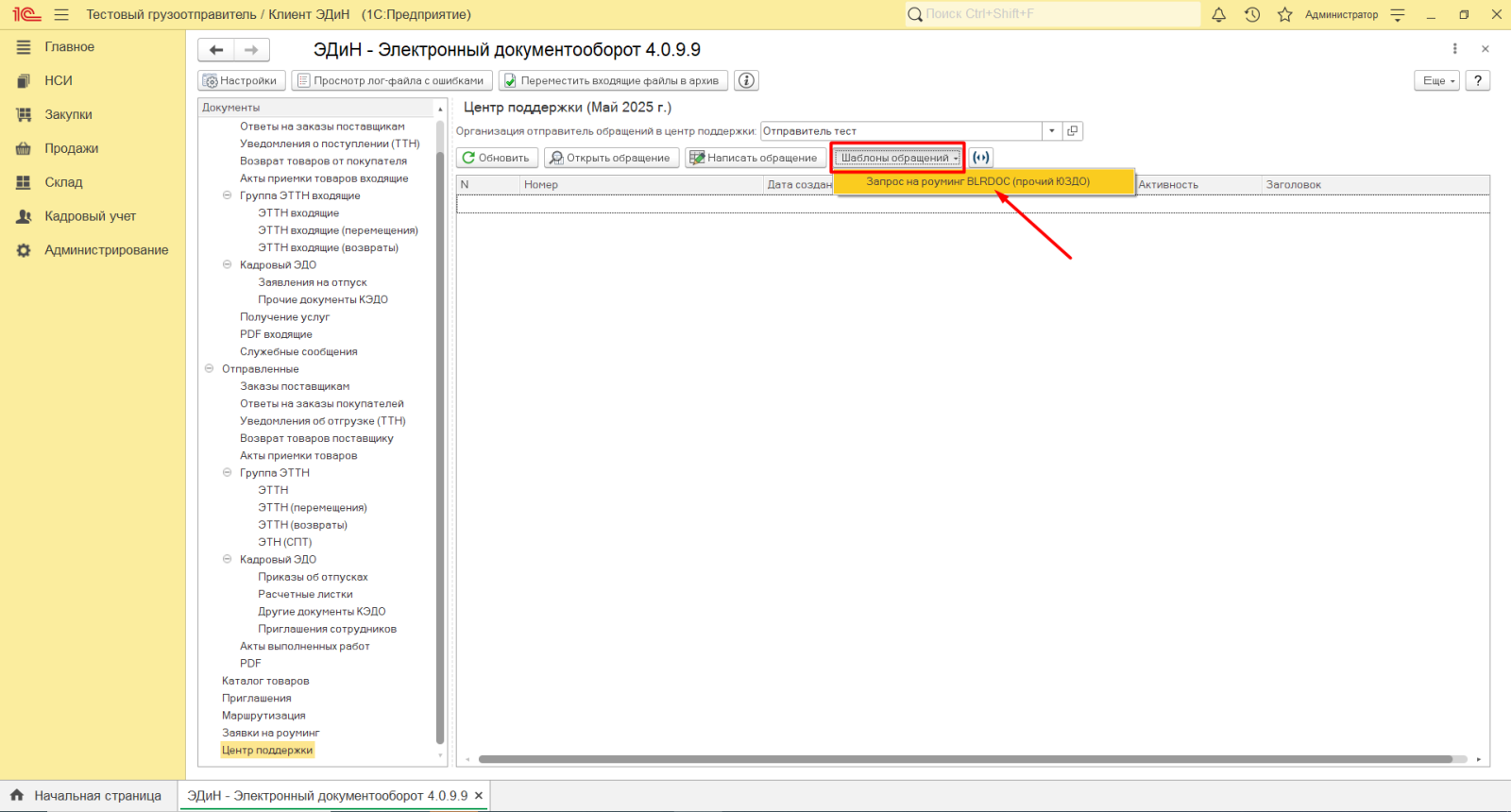Open selected organization form icon
Viewport: 1511px width, 812px height.
1073,131
